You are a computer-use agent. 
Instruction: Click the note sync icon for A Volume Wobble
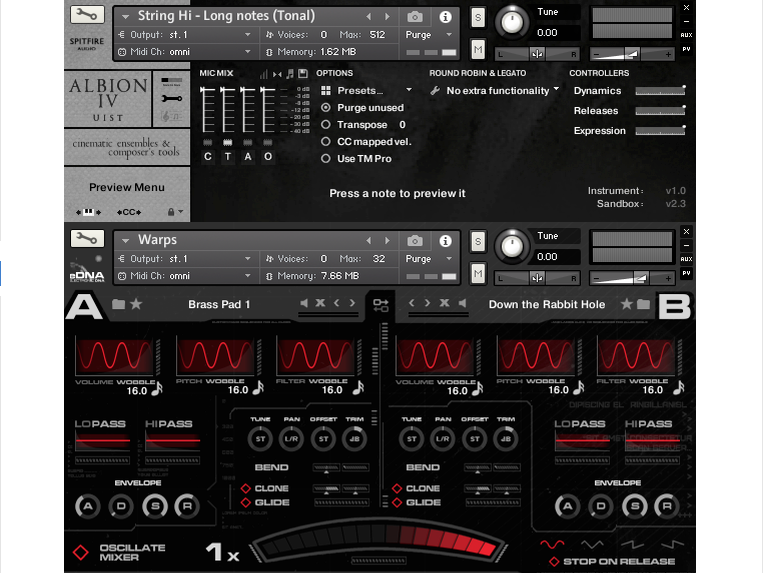pos(157,388)
